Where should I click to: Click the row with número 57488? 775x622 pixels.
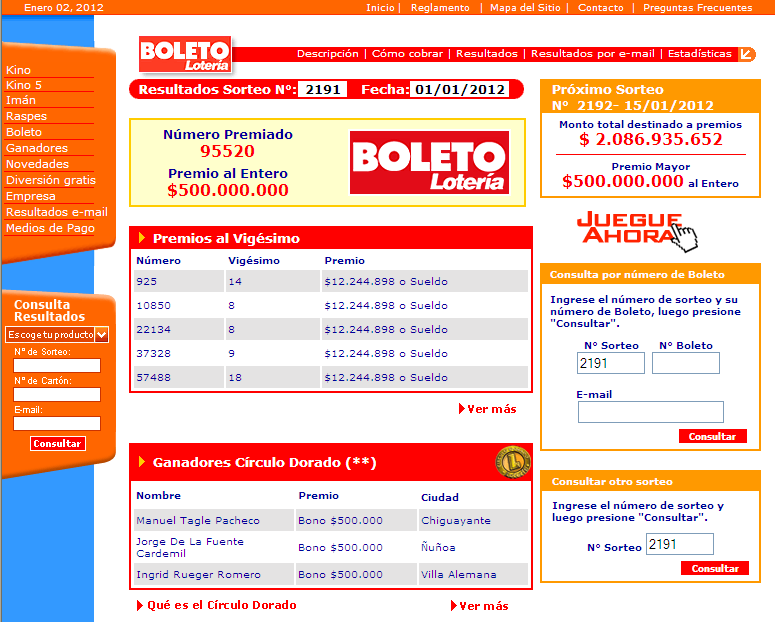coord(331,377)
